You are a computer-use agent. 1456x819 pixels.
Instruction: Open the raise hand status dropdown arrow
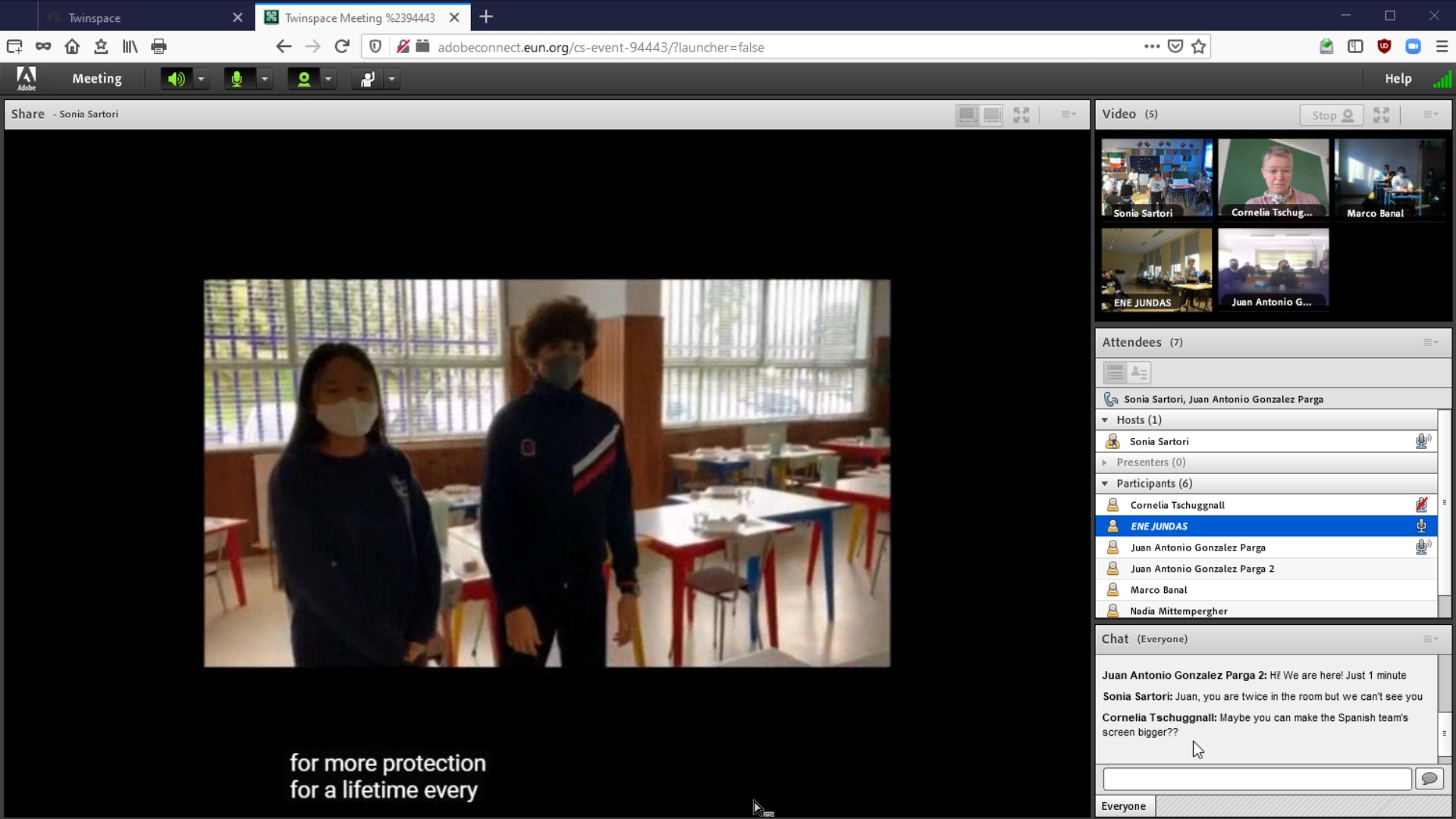[392, 79]
